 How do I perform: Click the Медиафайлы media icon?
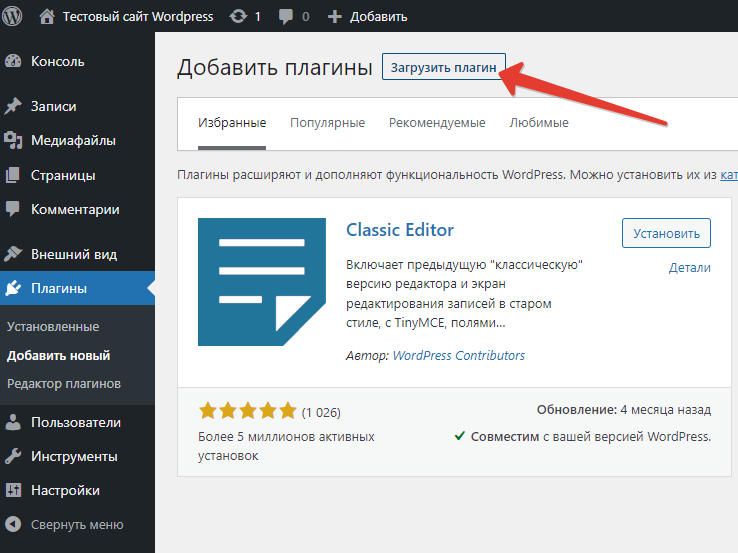coord(13,140)
